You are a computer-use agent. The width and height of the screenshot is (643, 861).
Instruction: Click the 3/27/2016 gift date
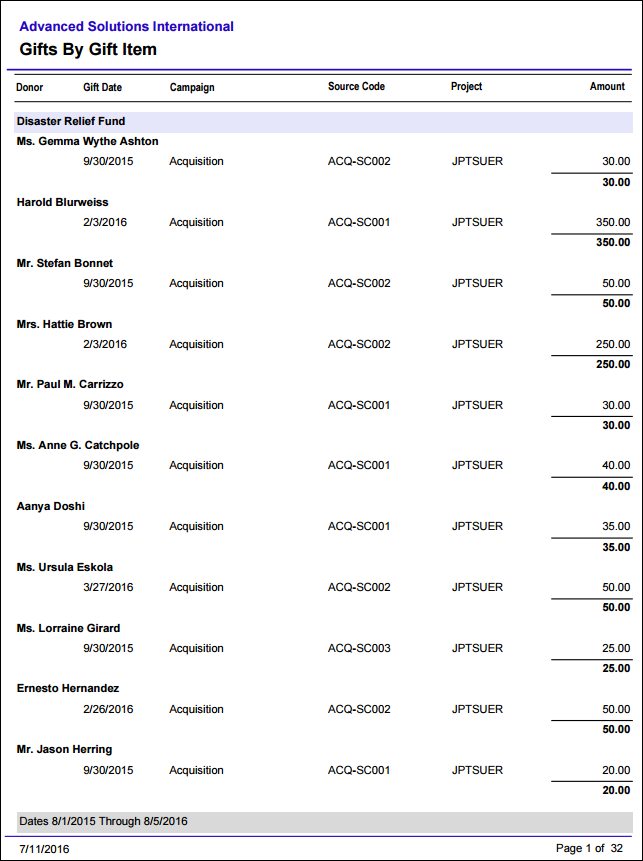click(x=108, y=587)
